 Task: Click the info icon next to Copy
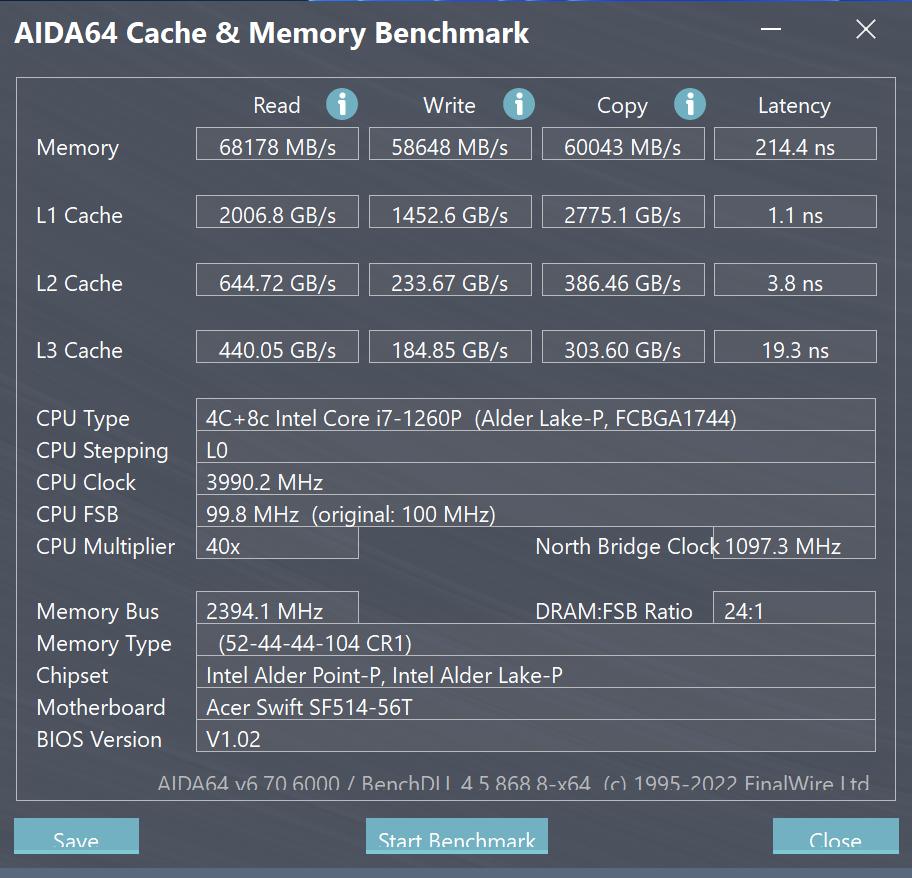pos(690,104)
